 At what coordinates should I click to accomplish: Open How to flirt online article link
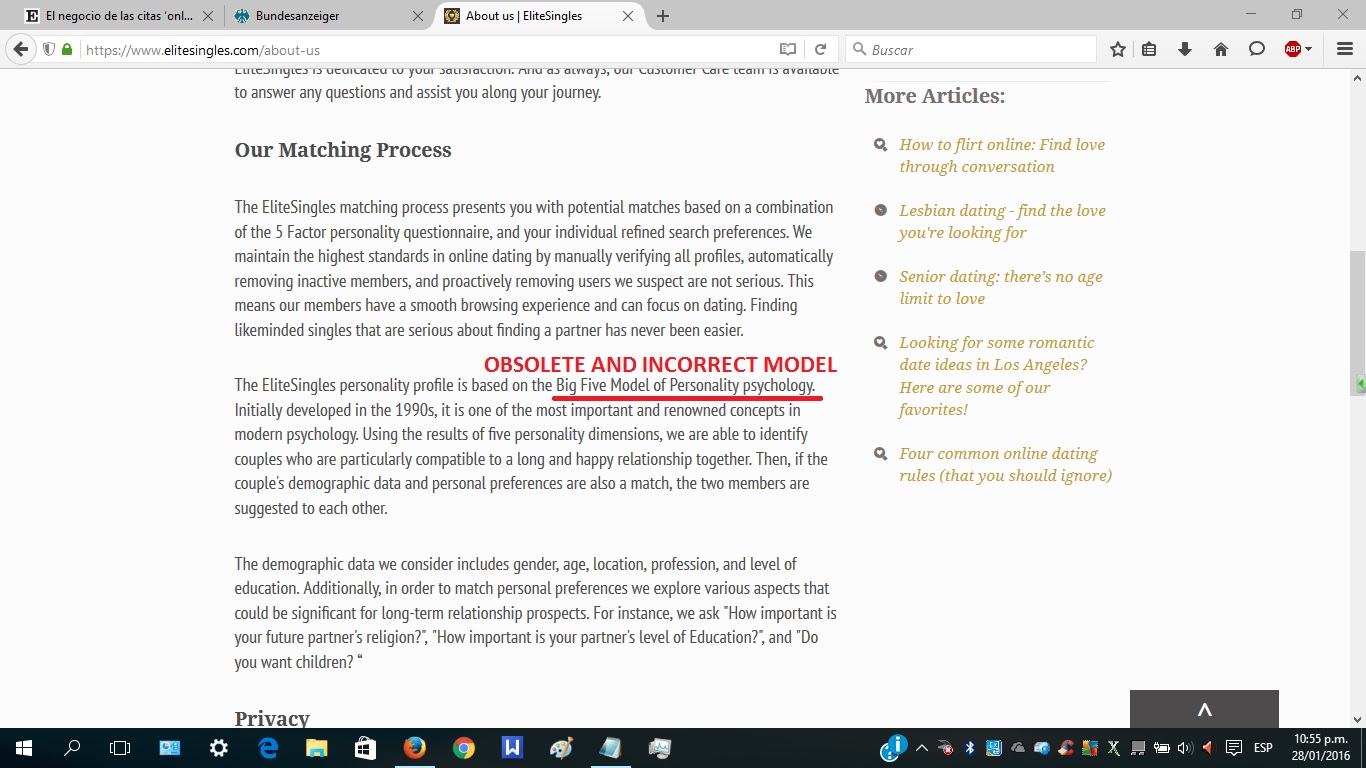(1001, 155)
